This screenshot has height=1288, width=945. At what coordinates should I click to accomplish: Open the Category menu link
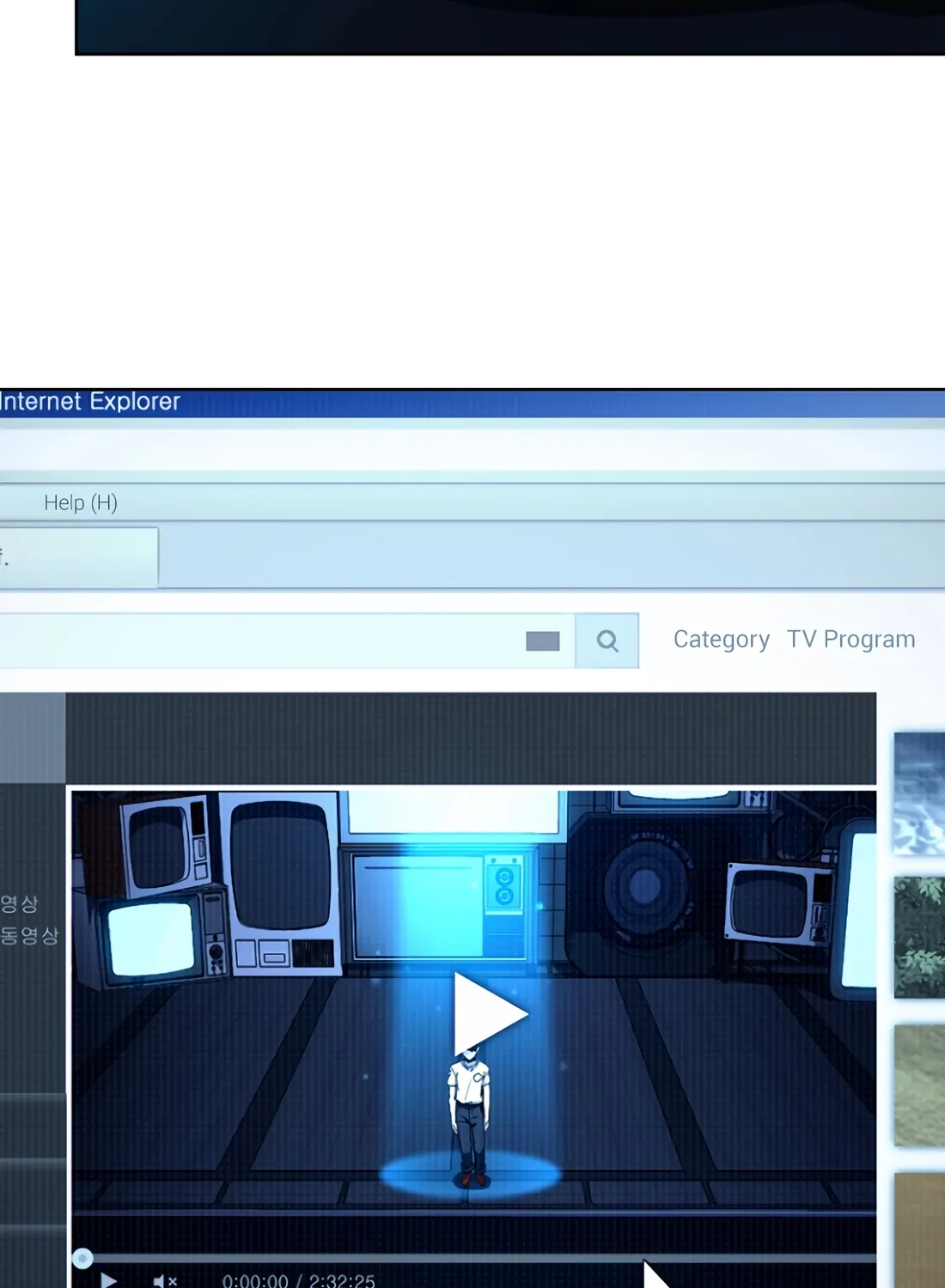tap(722, 640)
